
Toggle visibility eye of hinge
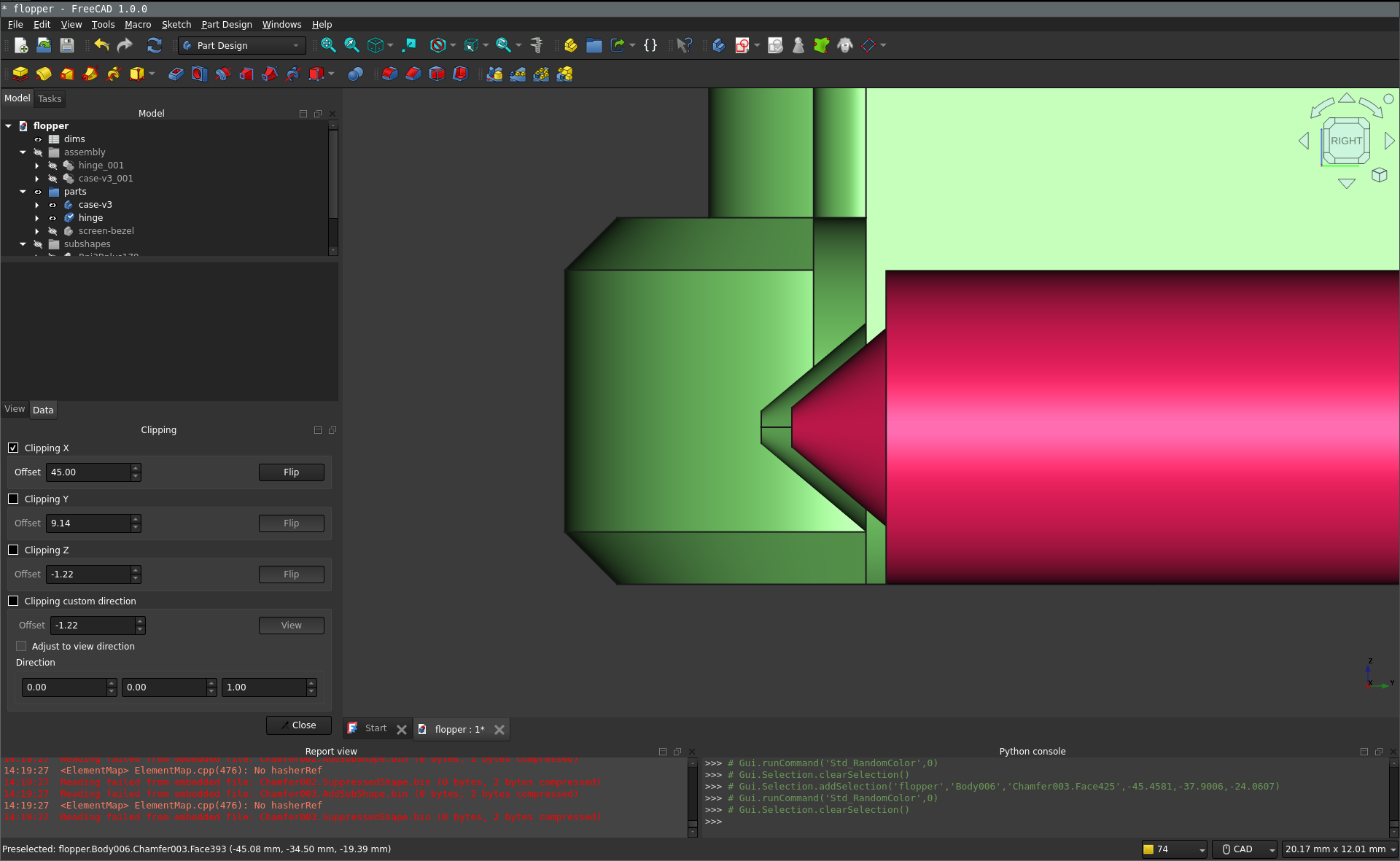pos(52,218)
